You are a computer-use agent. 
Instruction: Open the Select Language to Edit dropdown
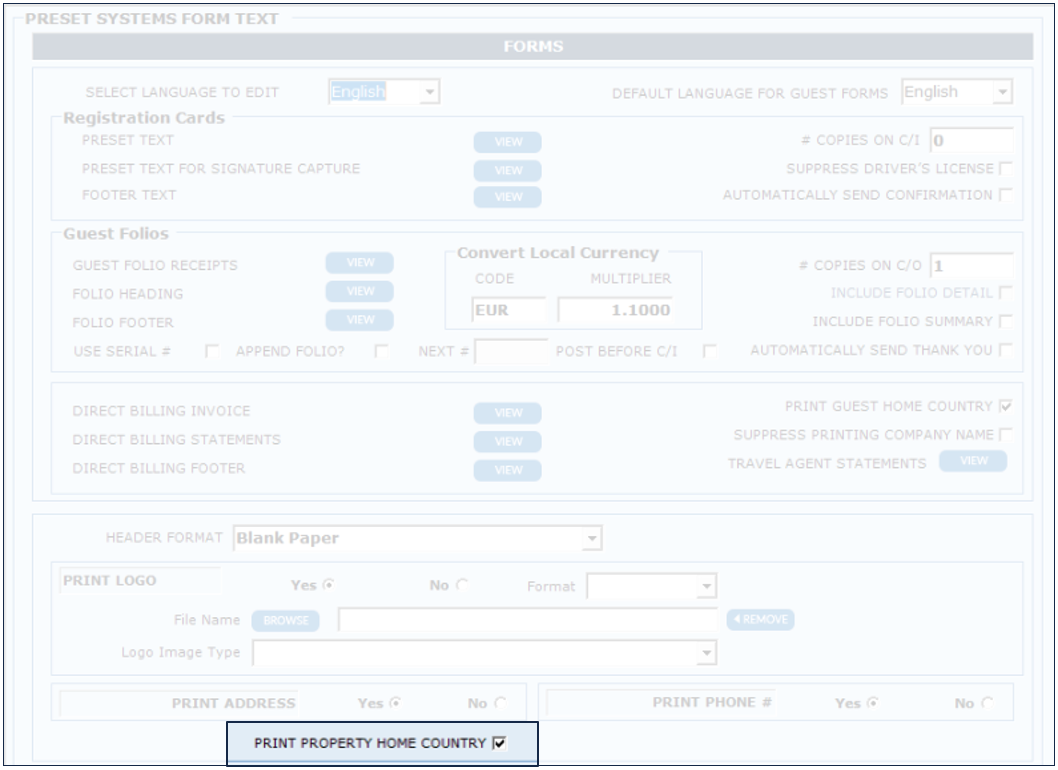429,93
